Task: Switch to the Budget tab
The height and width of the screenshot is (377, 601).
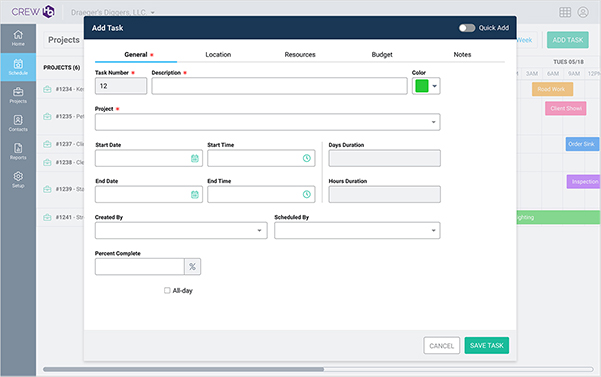Action: coord(382,54)
